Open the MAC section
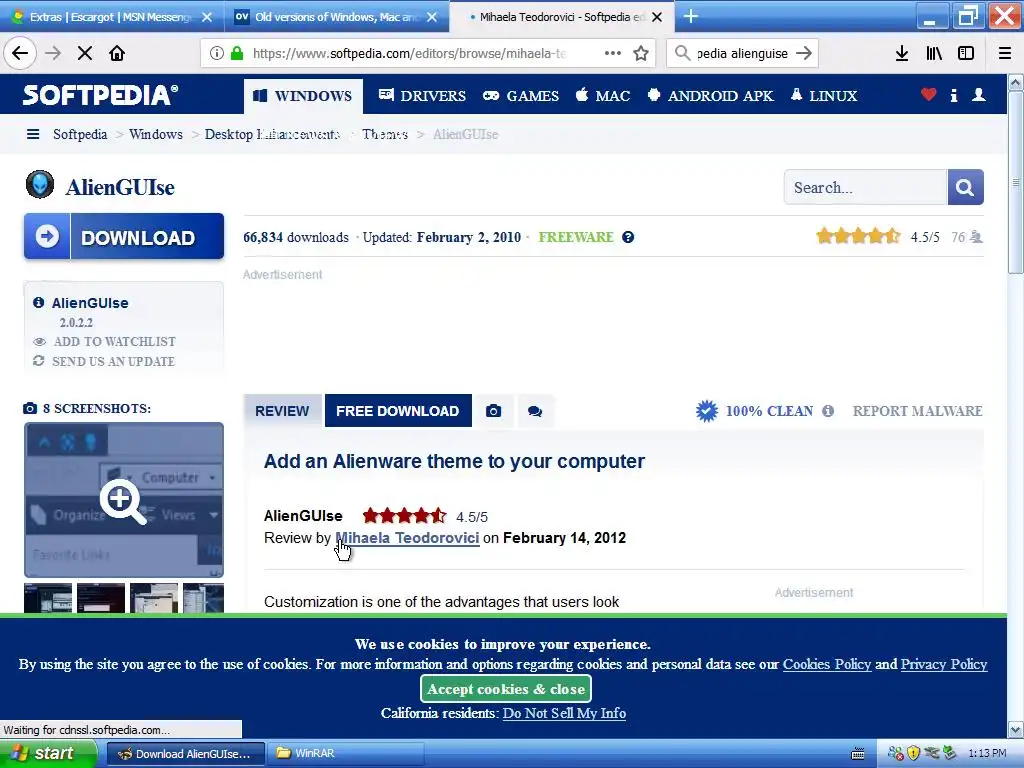This screenshot has width=1024, height=768. pyautogui.click(x=603, y=96)
